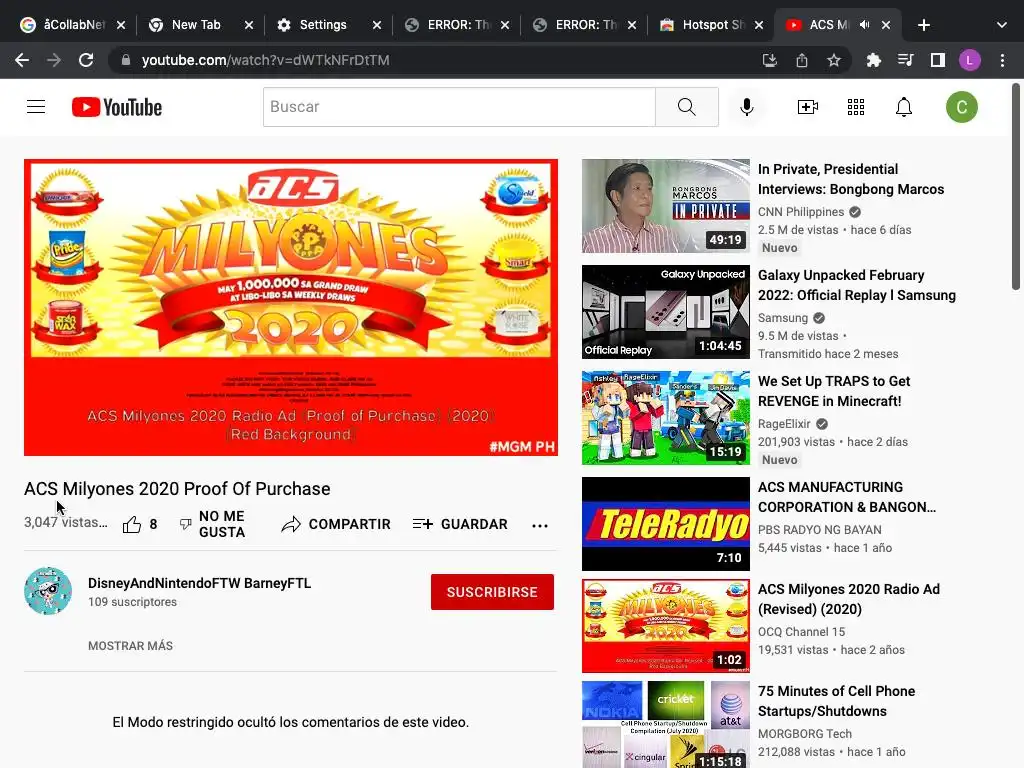
Task: Open the create video camera icon
Action: point(808,107)
